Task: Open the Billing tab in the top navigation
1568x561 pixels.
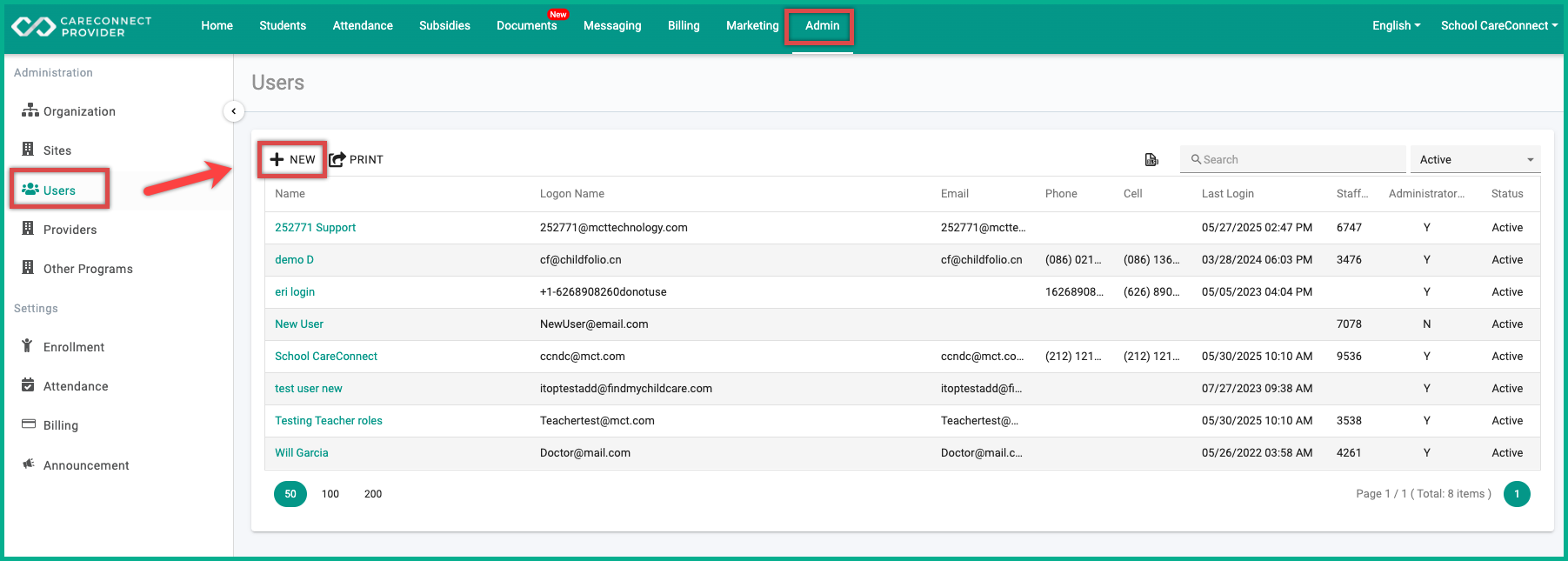Action: [x=684, y=25]
